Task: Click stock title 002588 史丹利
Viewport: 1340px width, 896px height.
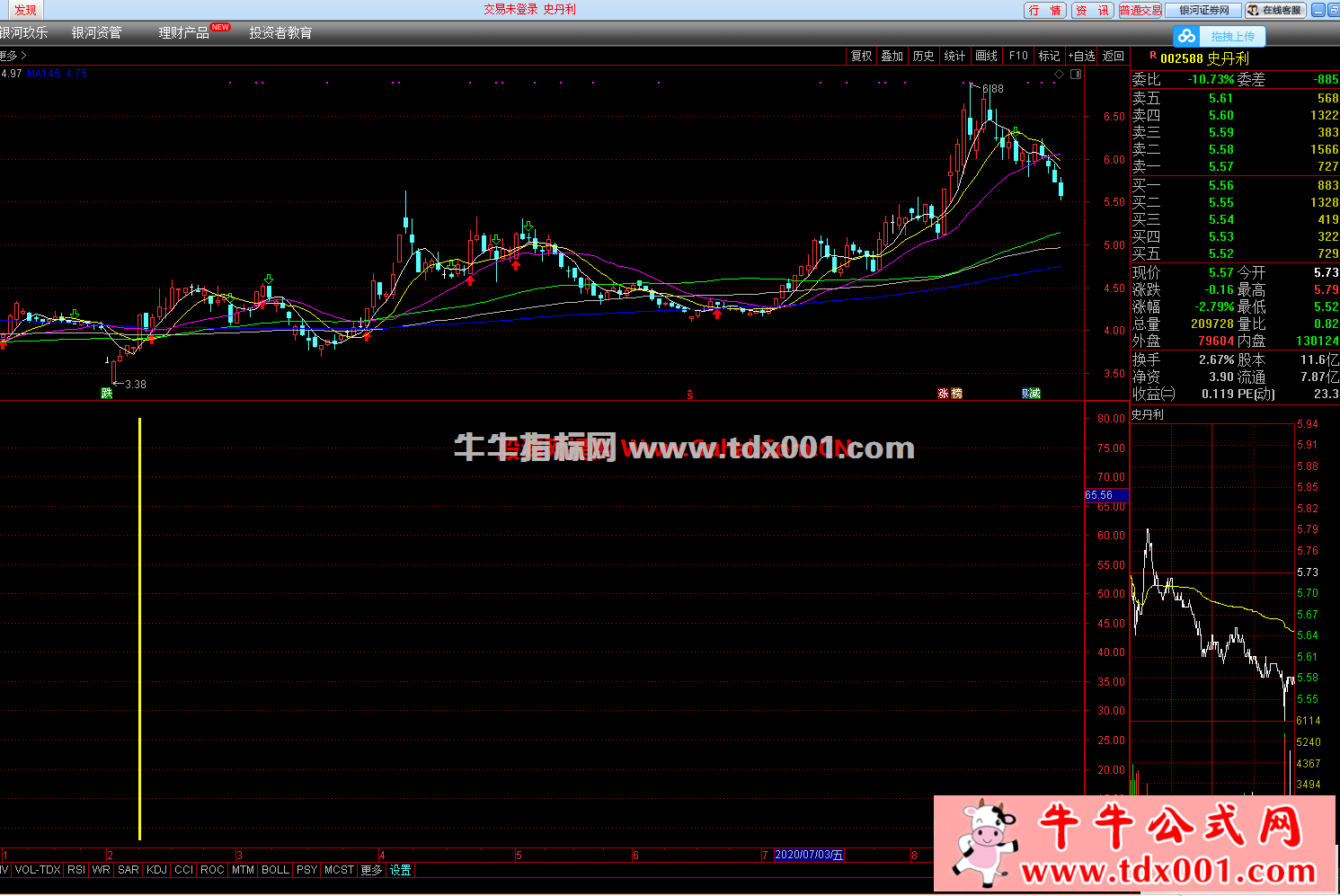Action: click(x=1204, y=58)
